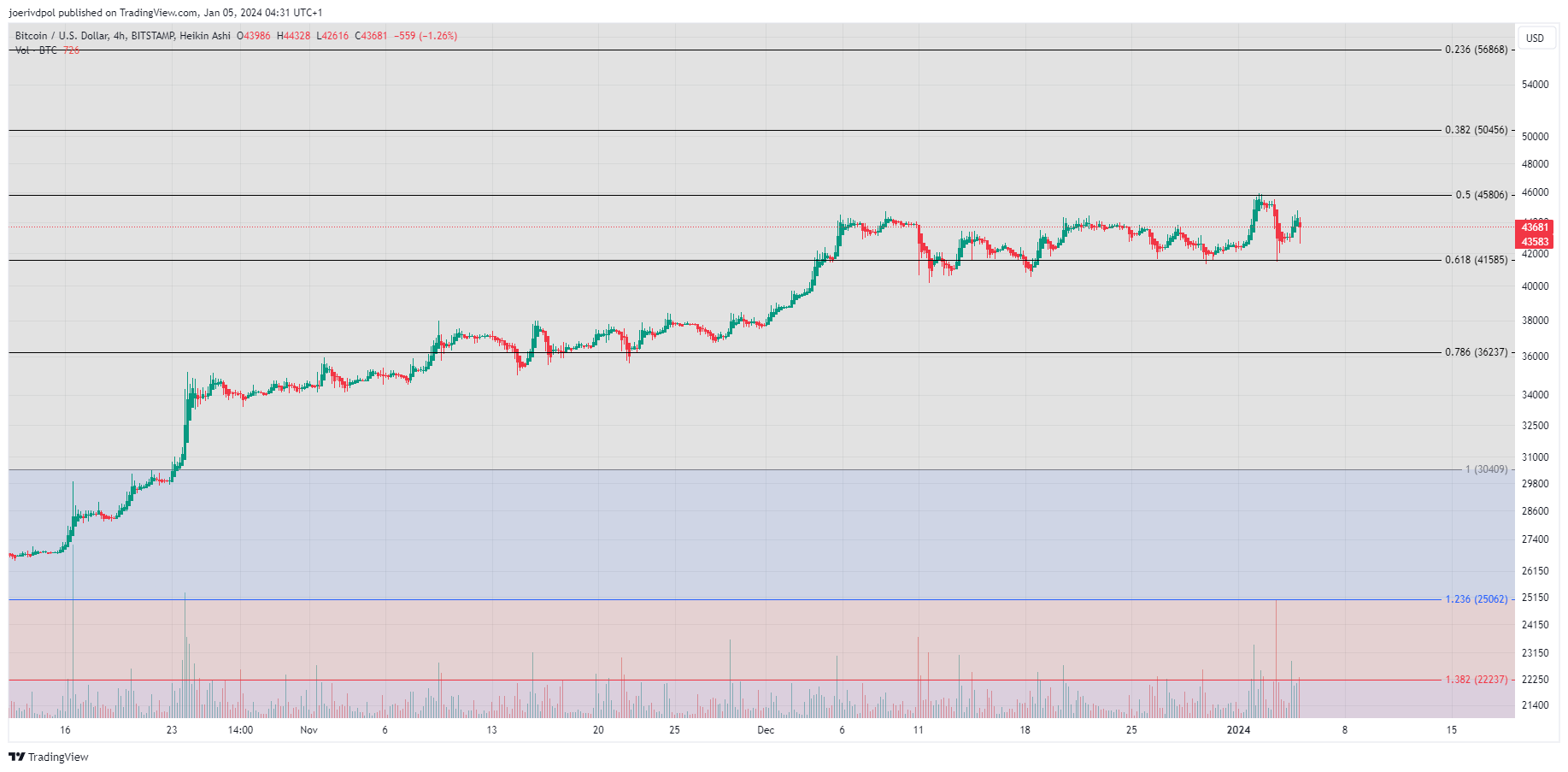Click the low value L42616
The width and height of the screenshot is (1568, 772).
[332, 36]
